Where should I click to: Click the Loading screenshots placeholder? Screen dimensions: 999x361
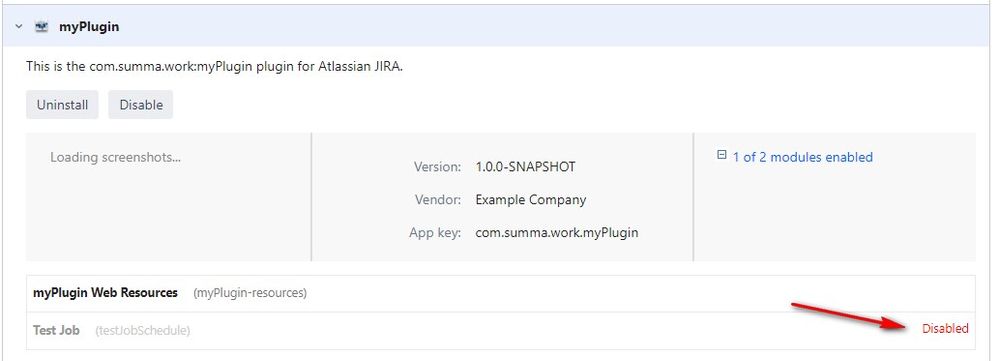[x=115, y=157]
